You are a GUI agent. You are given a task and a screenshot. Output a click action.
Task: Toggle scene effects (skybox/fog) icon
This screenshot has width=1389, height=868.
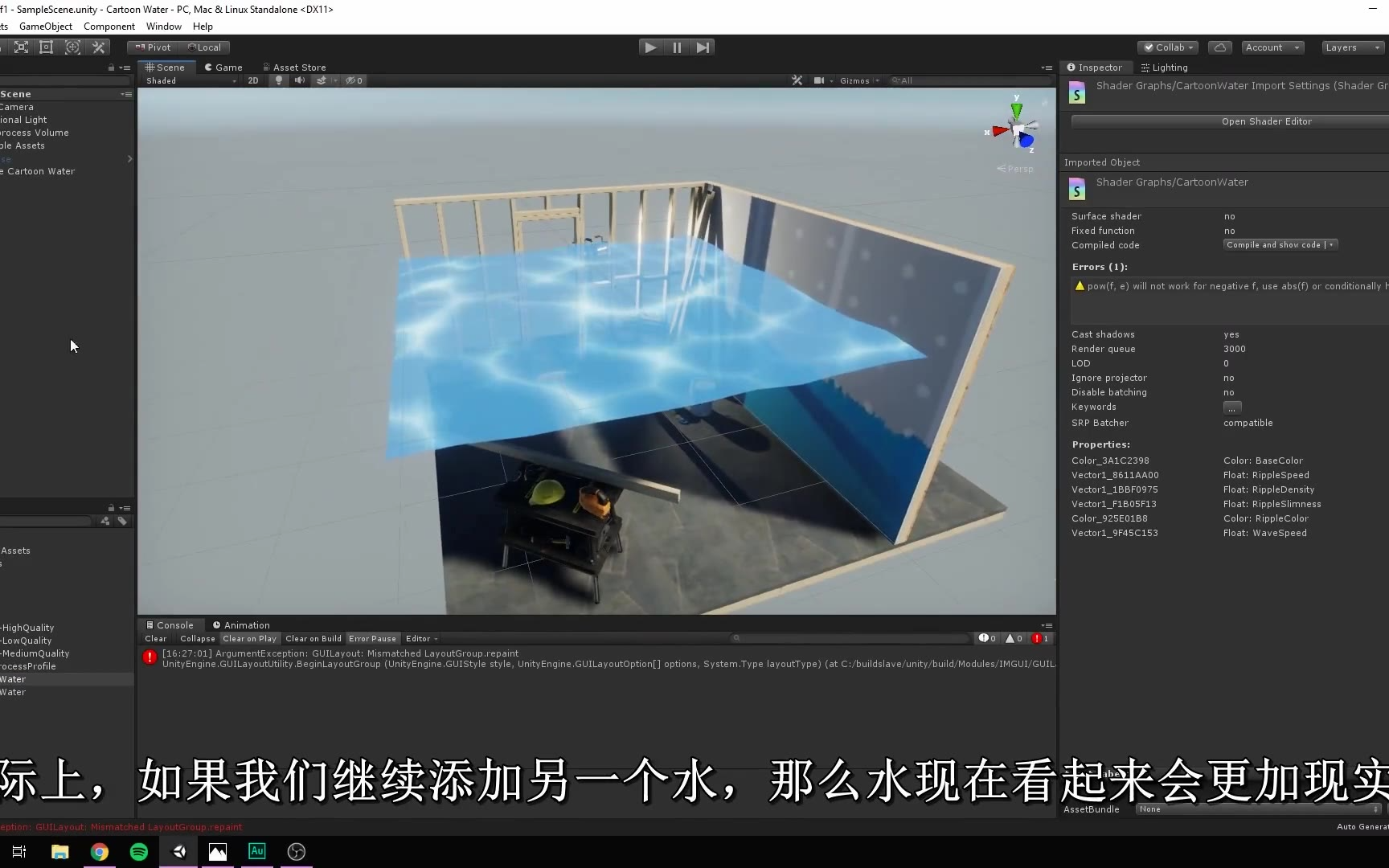pos(320,80)
